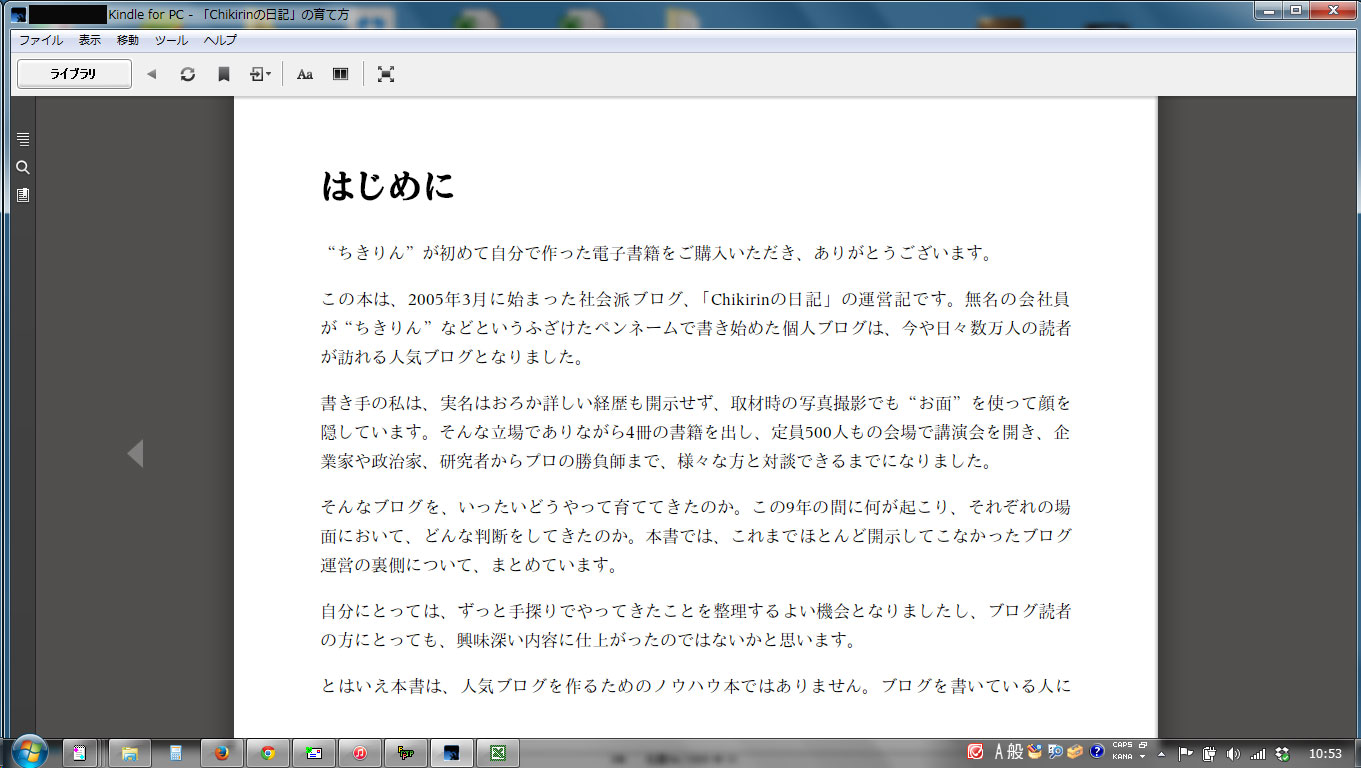The width and height of the screenshot is (1361, 768).
Task: Open the search magnifier in sidebar
Action: pos(23,167)
